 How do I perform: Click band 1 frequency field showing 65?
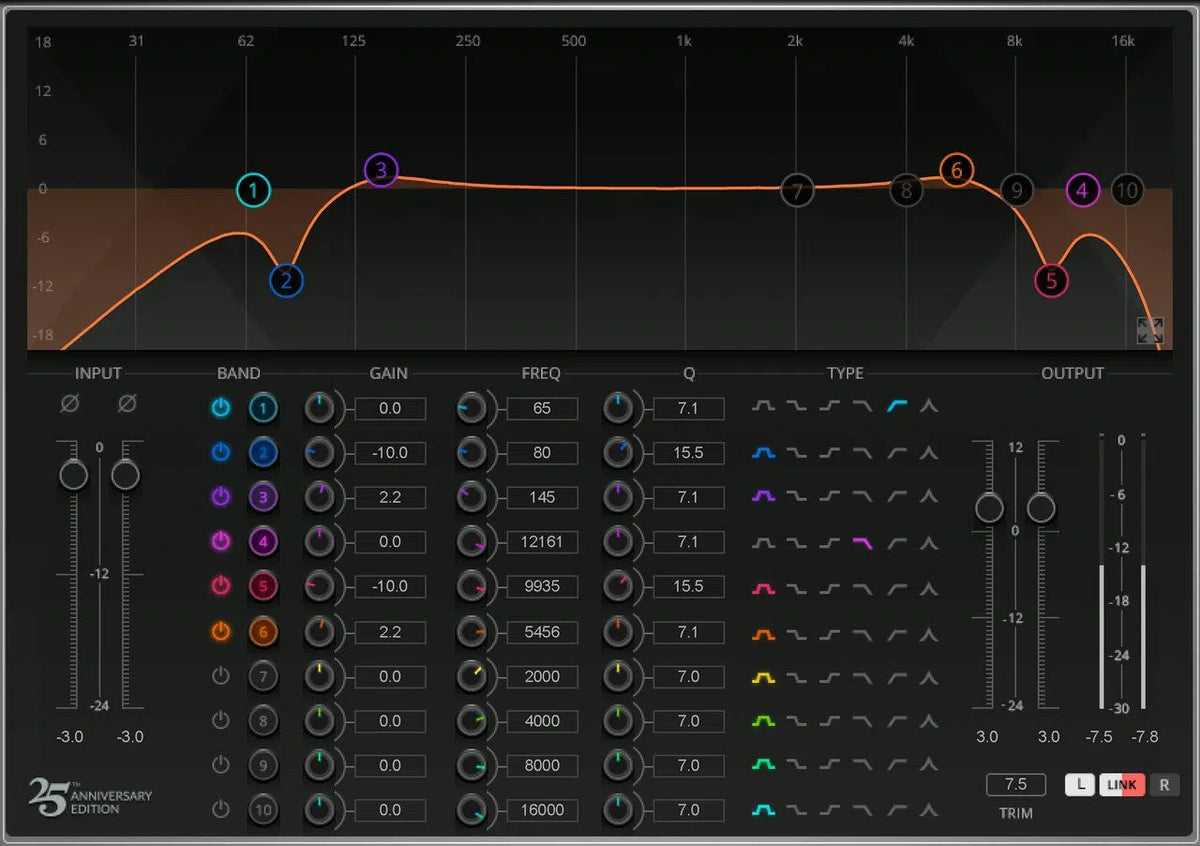coord(541,407)
